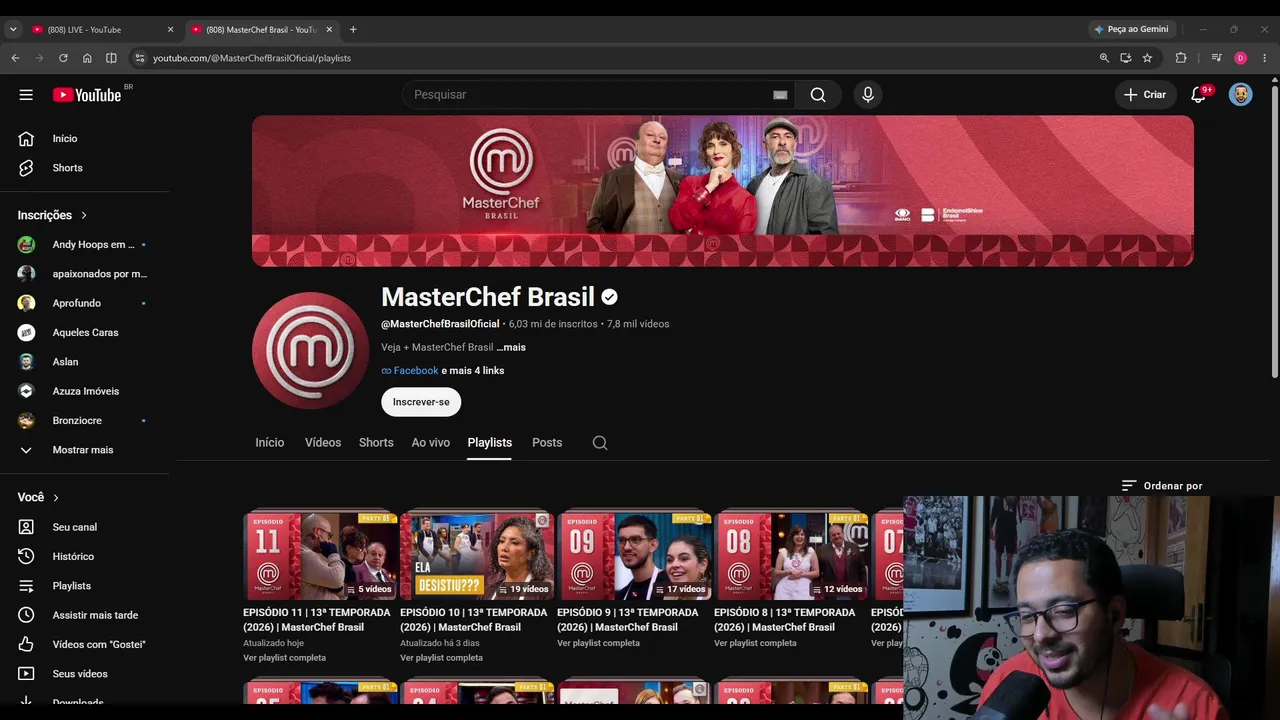Viewport: 1280px width, 720px height.
Task: Bookmark this page with the star icon
Action: (x=1147, y=58)
